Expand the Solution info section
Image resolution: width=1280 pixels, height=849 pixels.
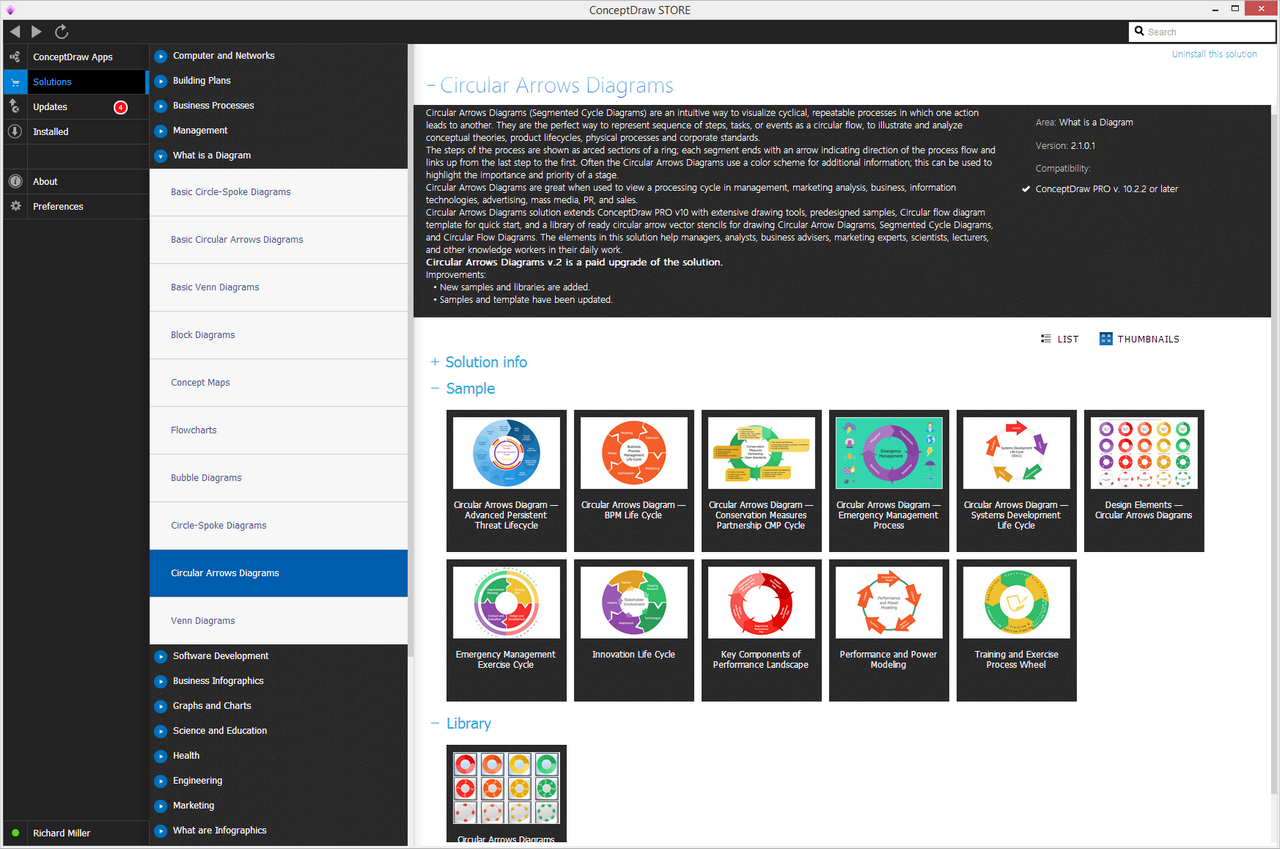pos(479,362)
